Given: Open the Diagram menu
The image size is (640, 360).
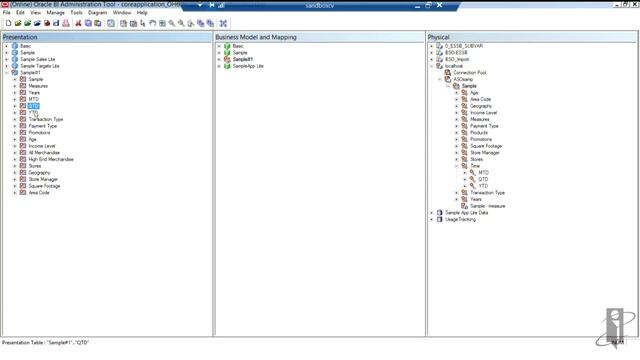Looking at the screenshot, I should [98, 13].
